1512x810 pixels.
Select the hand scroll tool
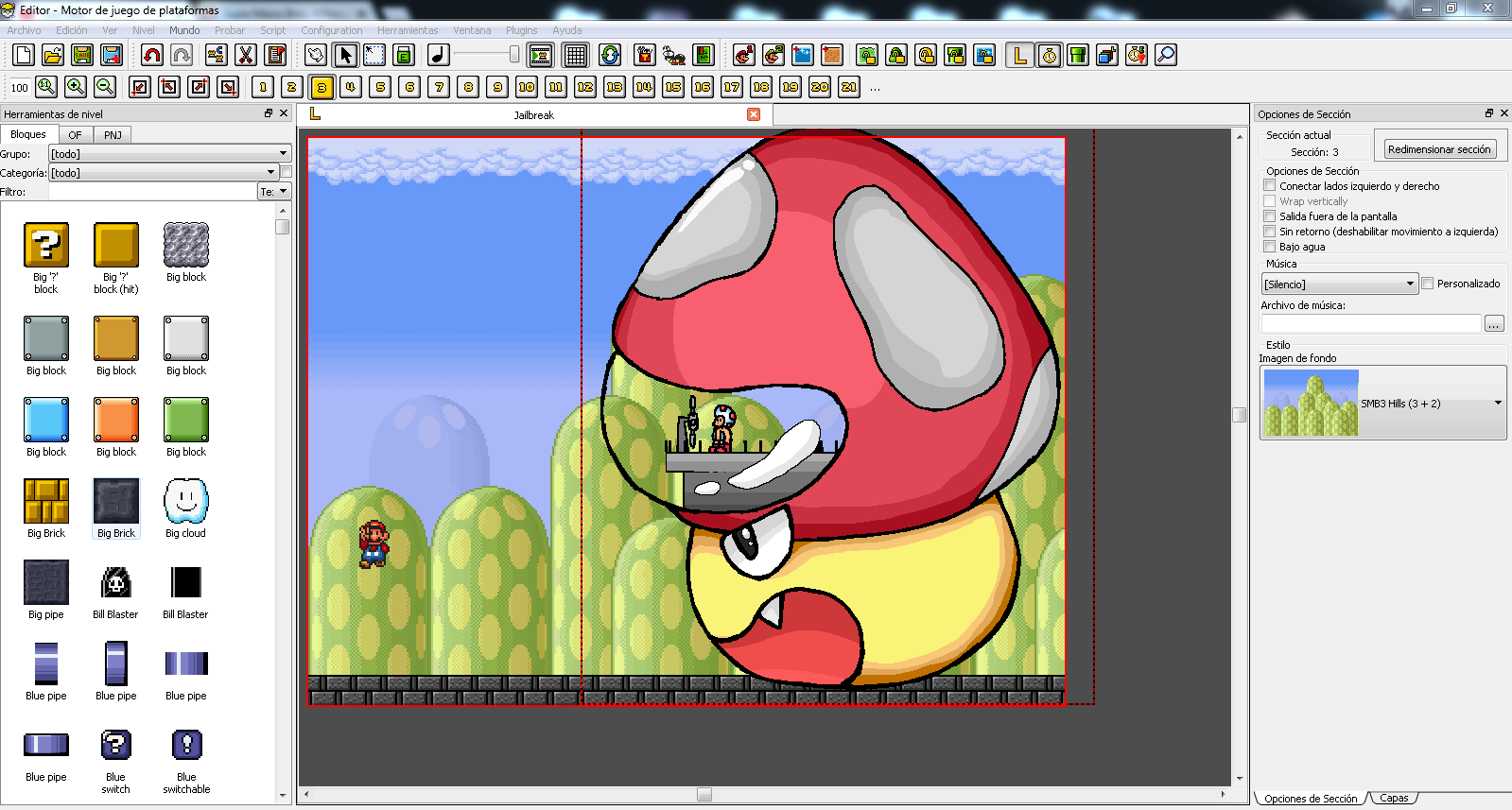coord(316,55)
